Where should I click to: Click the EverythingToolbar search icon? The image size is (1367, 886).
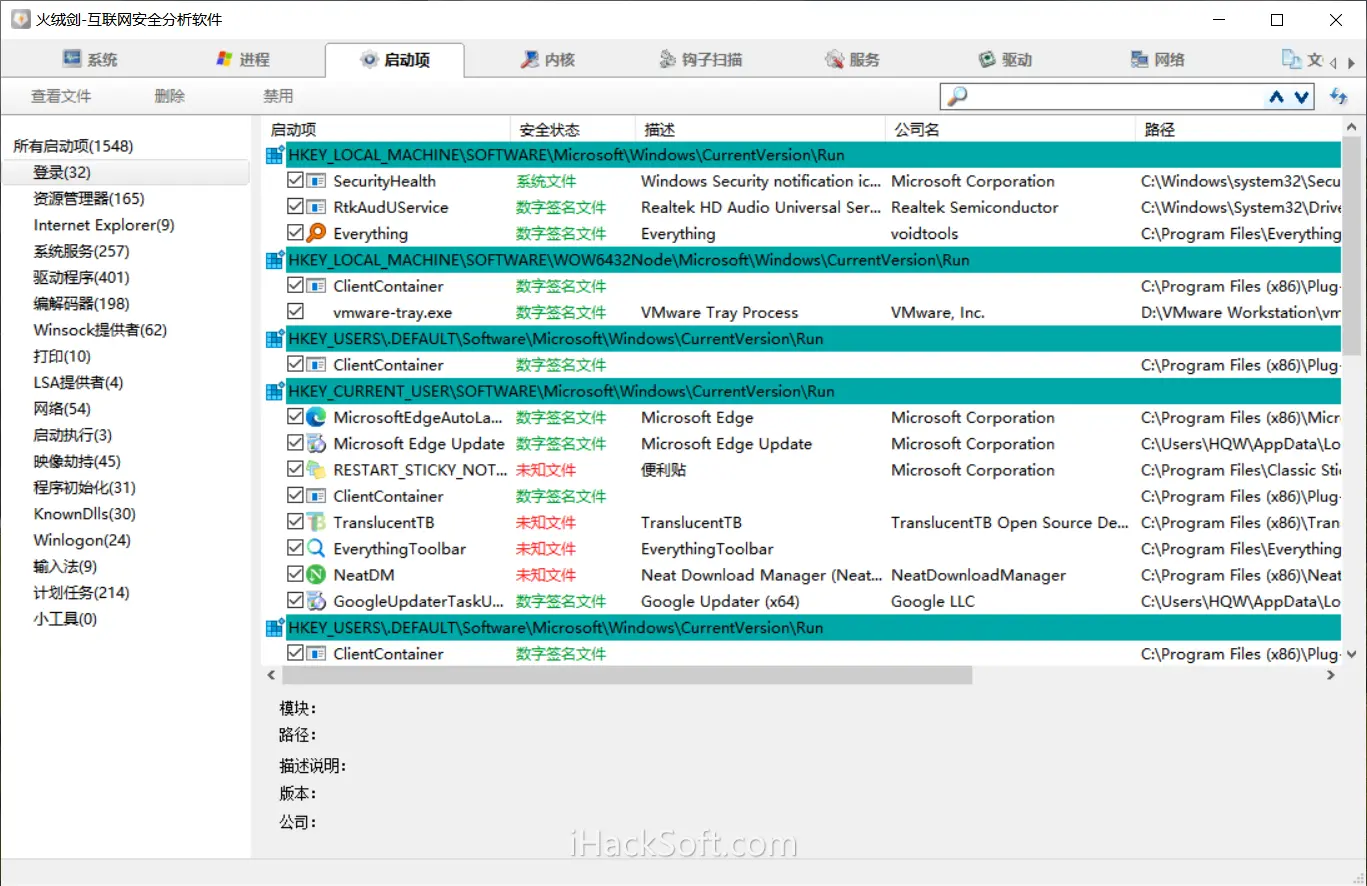click(316, 548)
